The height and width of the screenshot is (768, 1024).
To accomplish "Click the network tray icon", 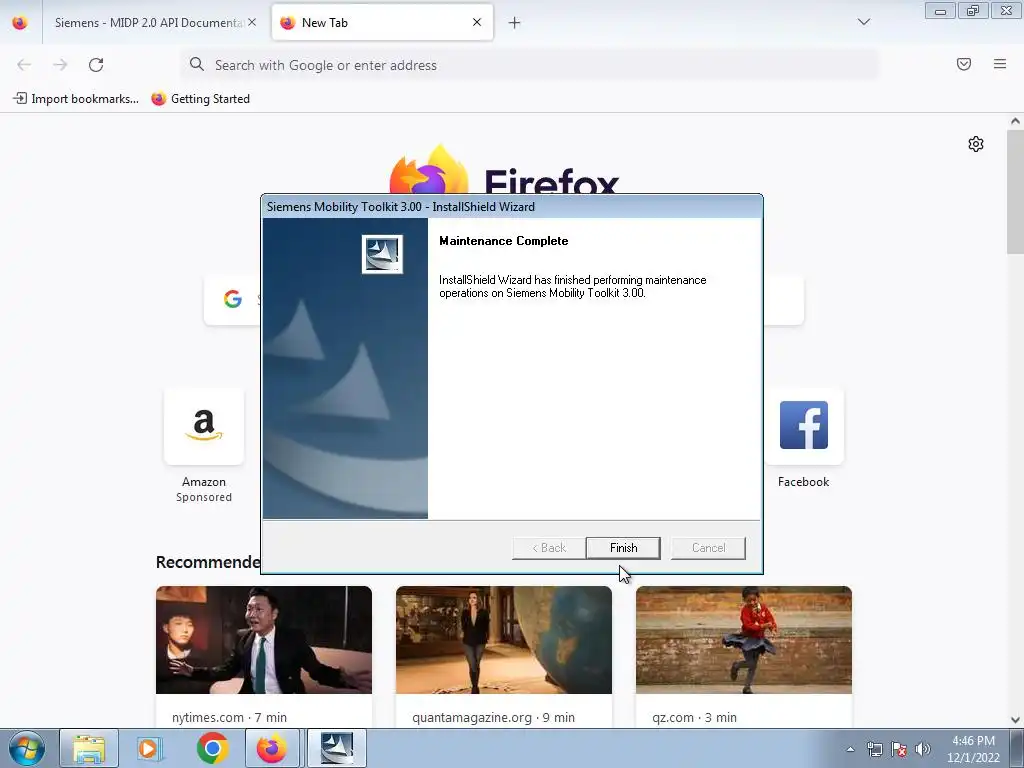I will coord(874,749).
